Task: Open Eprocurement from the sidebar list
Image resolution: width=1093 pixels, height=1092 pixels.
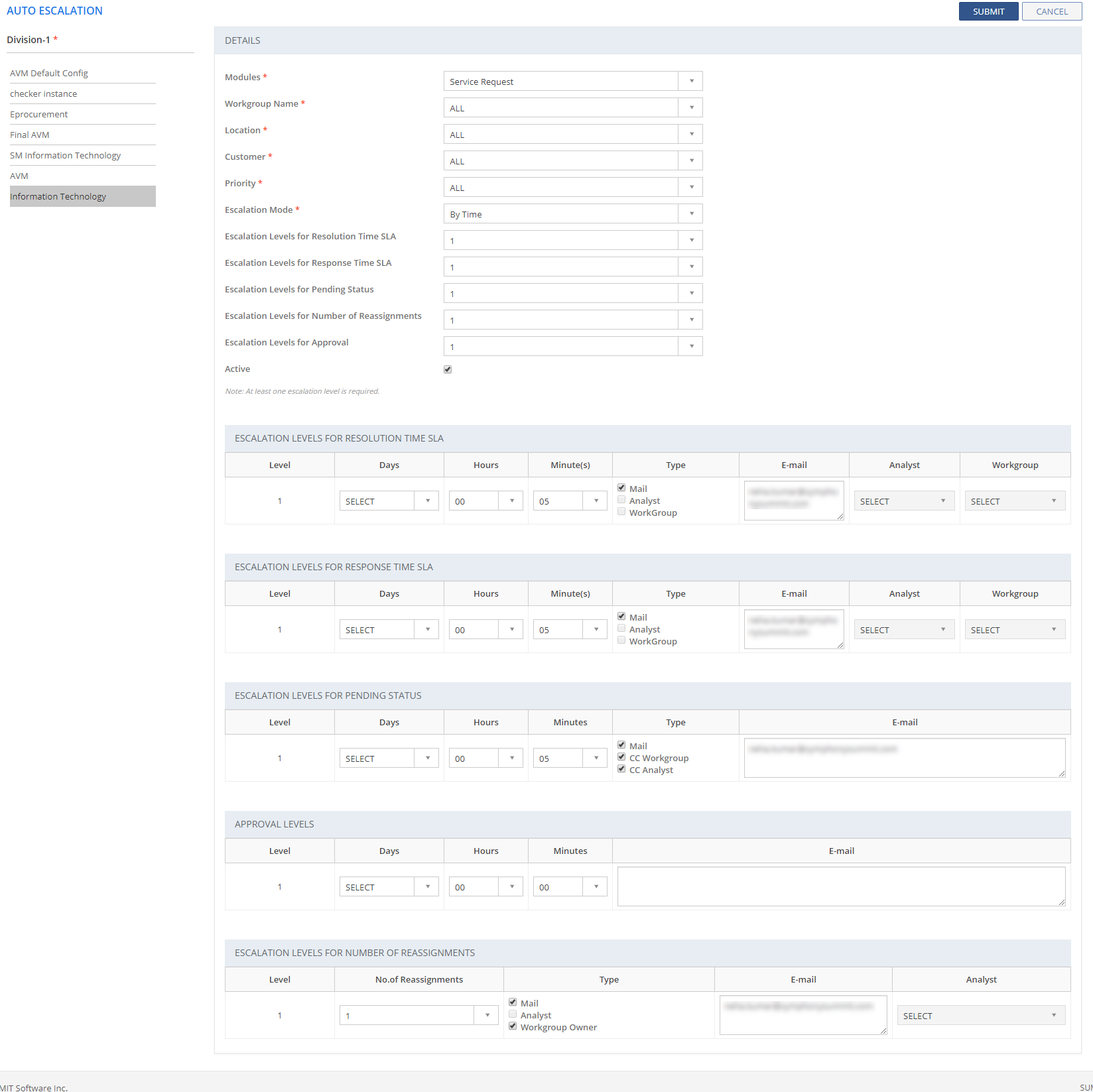Action: click(x=38, y=114)
